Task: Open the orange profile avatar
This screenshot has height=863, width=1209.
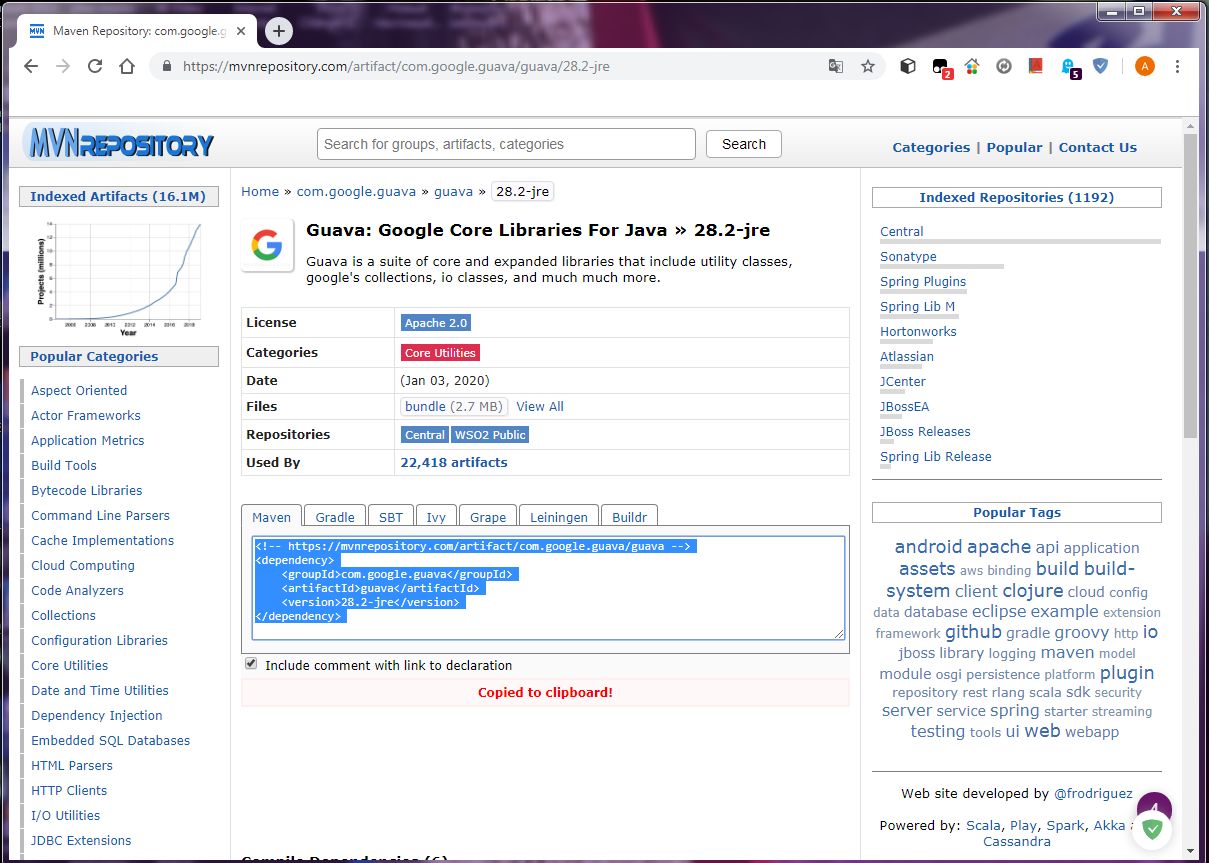Action: click(x=1145, y=66)
